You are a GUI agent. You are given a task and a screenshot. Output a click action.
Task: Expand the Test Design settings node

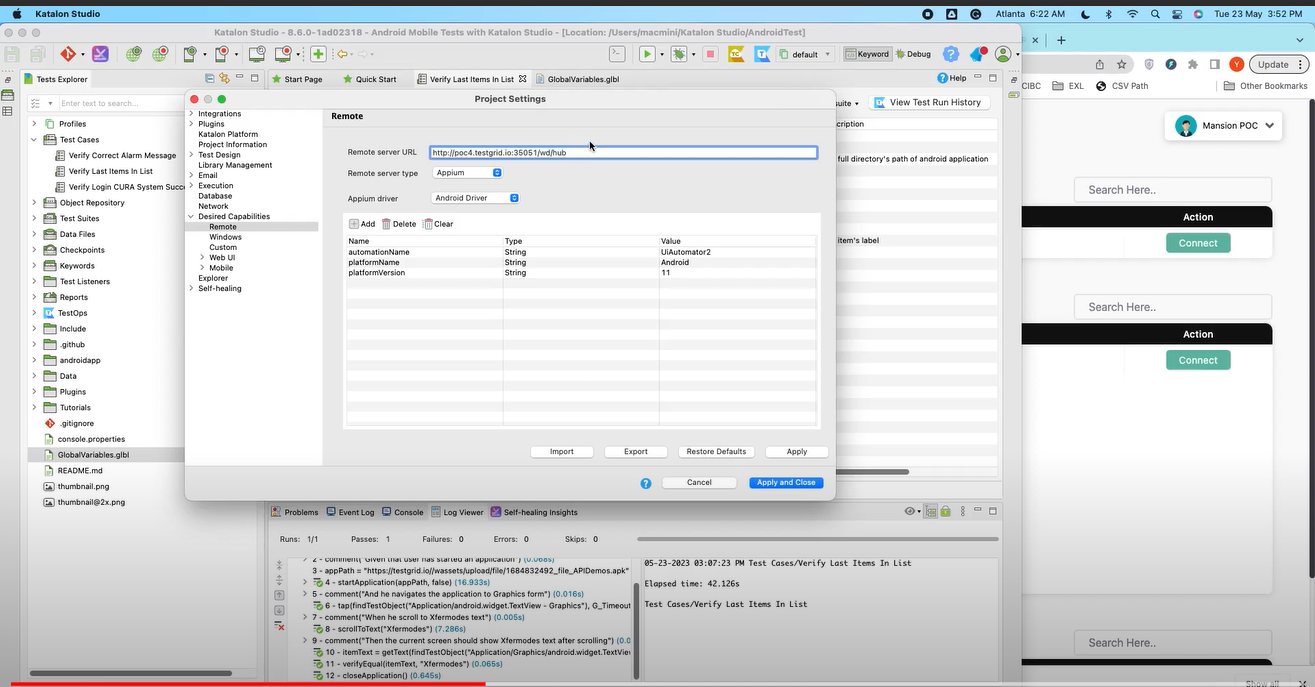pos(191,155)
